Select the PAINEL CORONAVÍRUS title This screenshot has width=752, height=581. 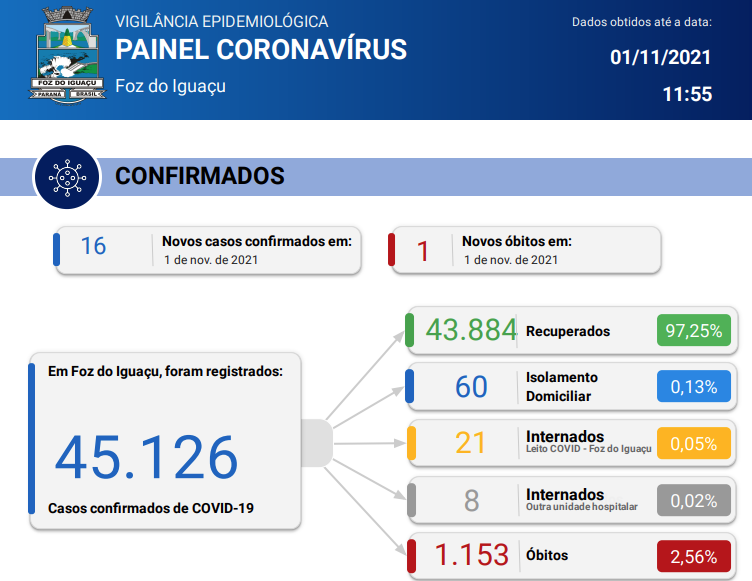[x=261, y=50]
